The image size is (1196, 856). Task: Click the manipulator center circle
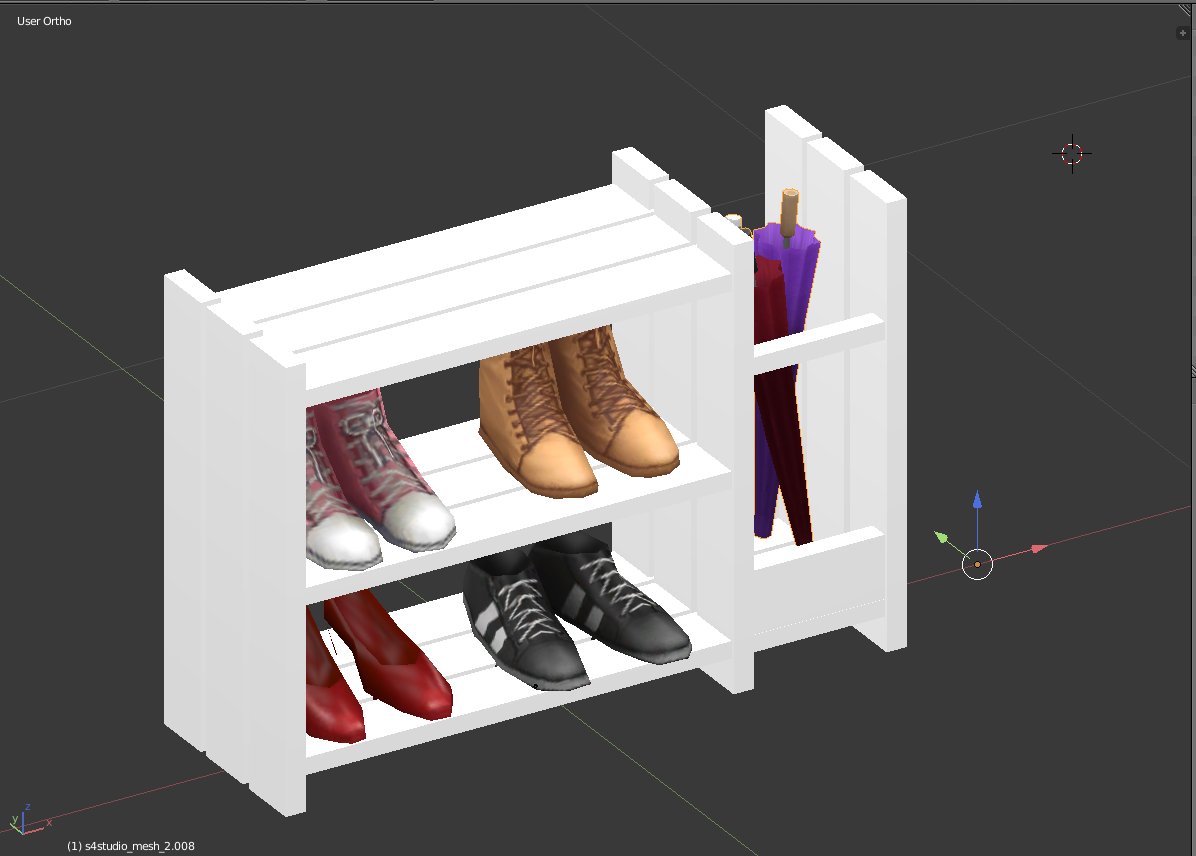[977, 565]
